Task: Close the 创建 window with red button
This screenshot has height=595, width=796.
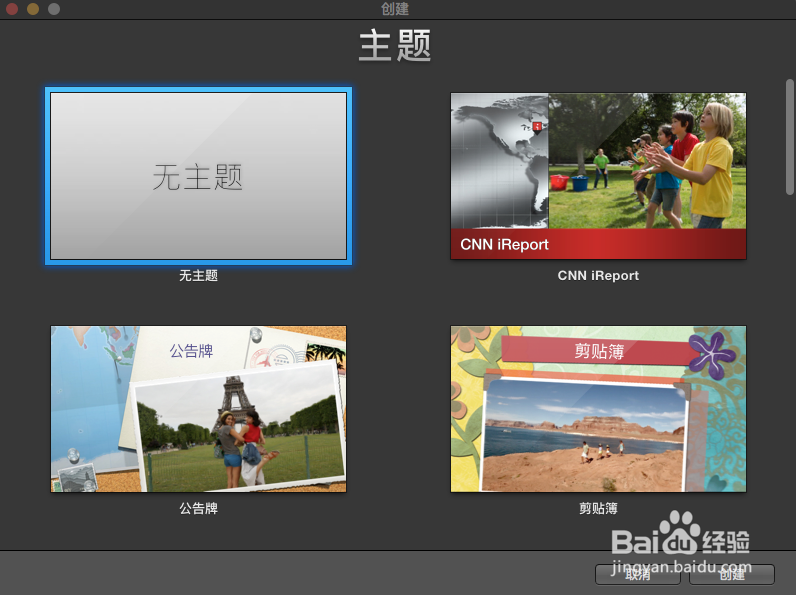Action: tap(12, 9)
